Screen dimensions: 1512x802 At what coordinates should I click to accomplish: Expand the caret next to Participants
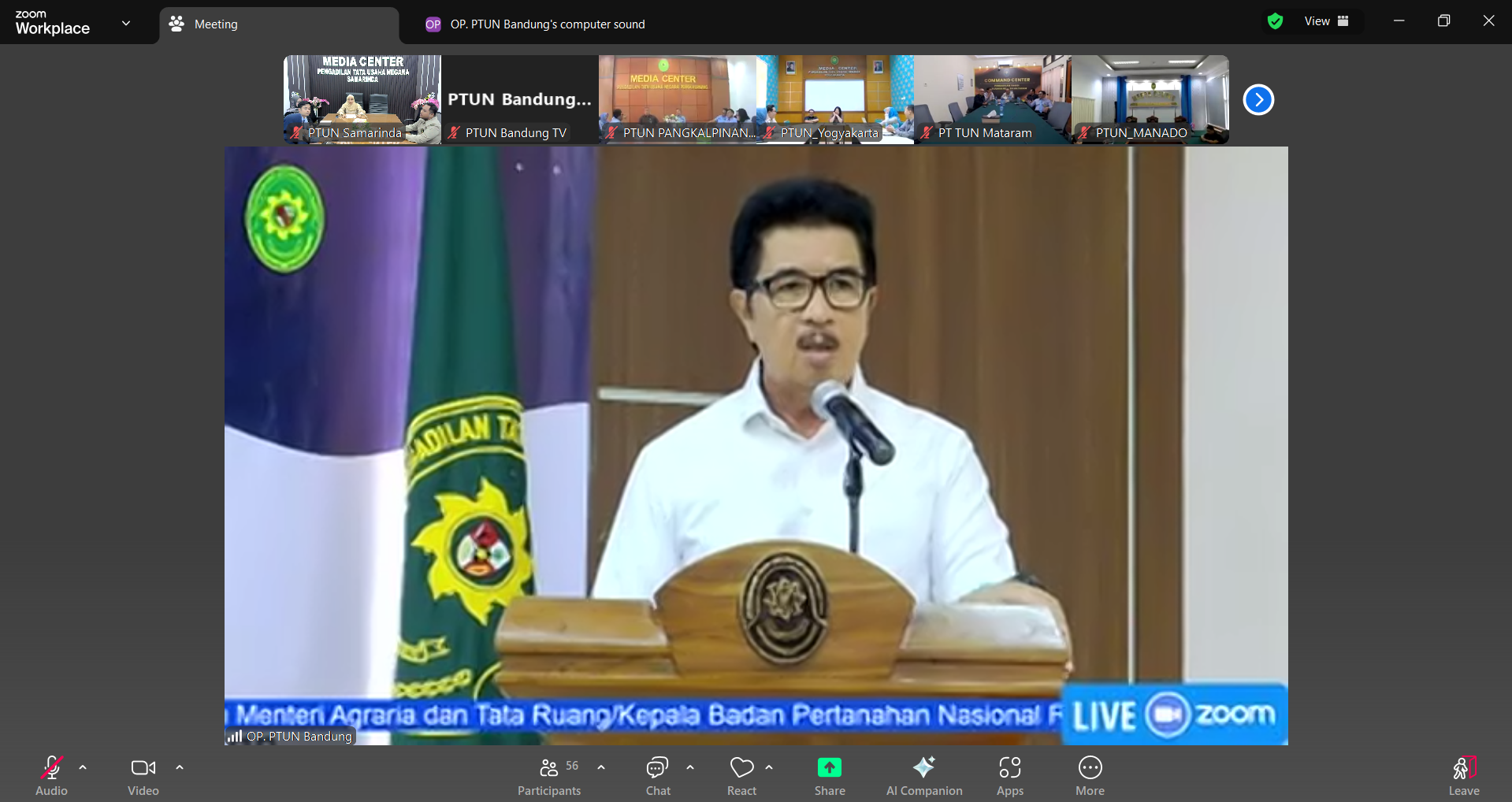(601, 767)
